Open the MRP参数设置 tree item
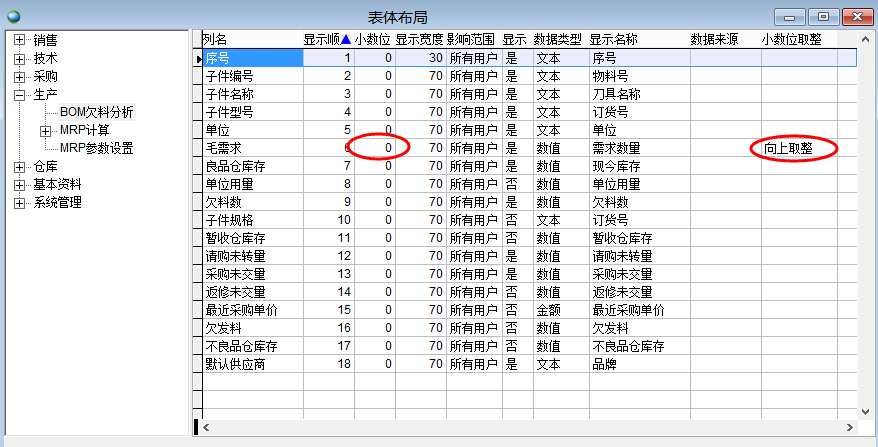 (96, 148)
